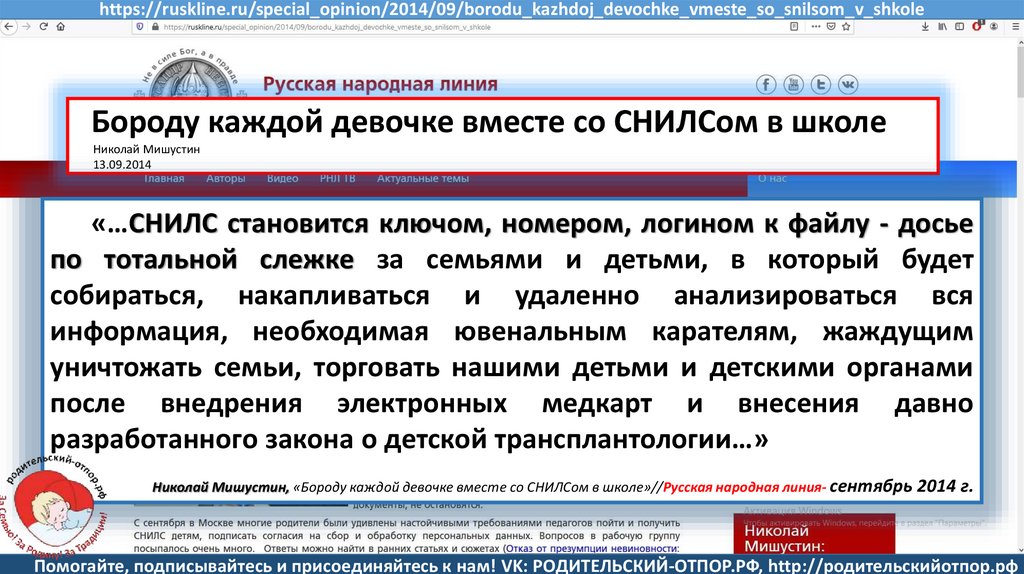
Task: Click the Русская народная линия site title
Action: click(380, 84)
